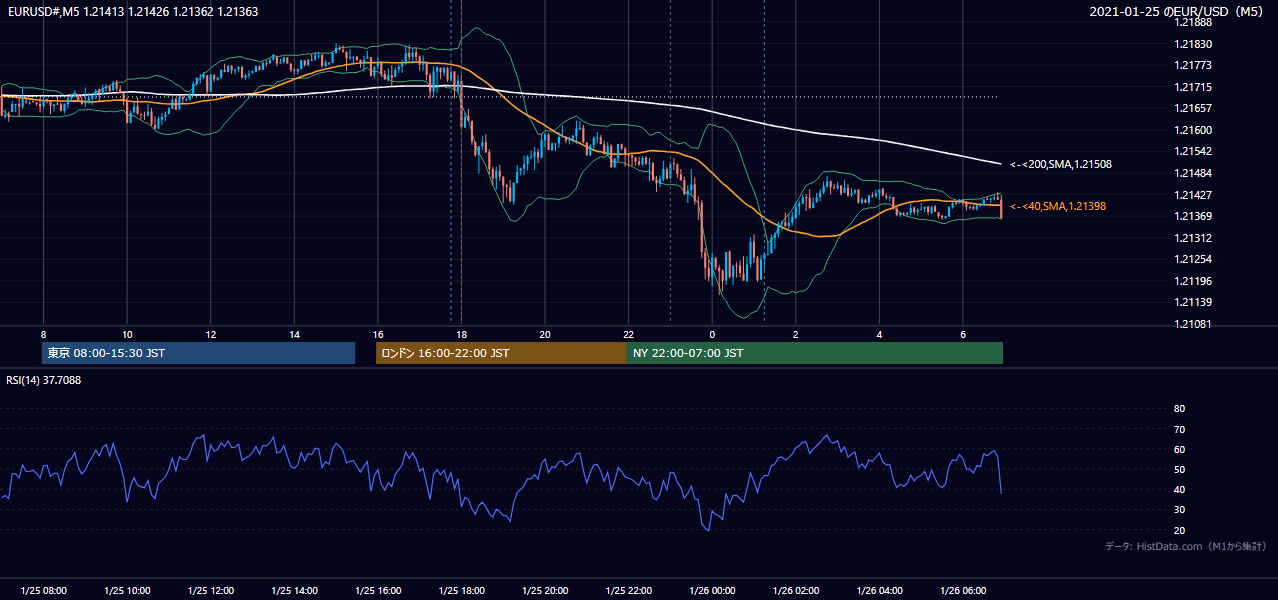1278x600 pixels.
Task: Select the ロンドン 16:00-22:00 JST session bar
Action: pyautogui.click(x=501, y=353)
